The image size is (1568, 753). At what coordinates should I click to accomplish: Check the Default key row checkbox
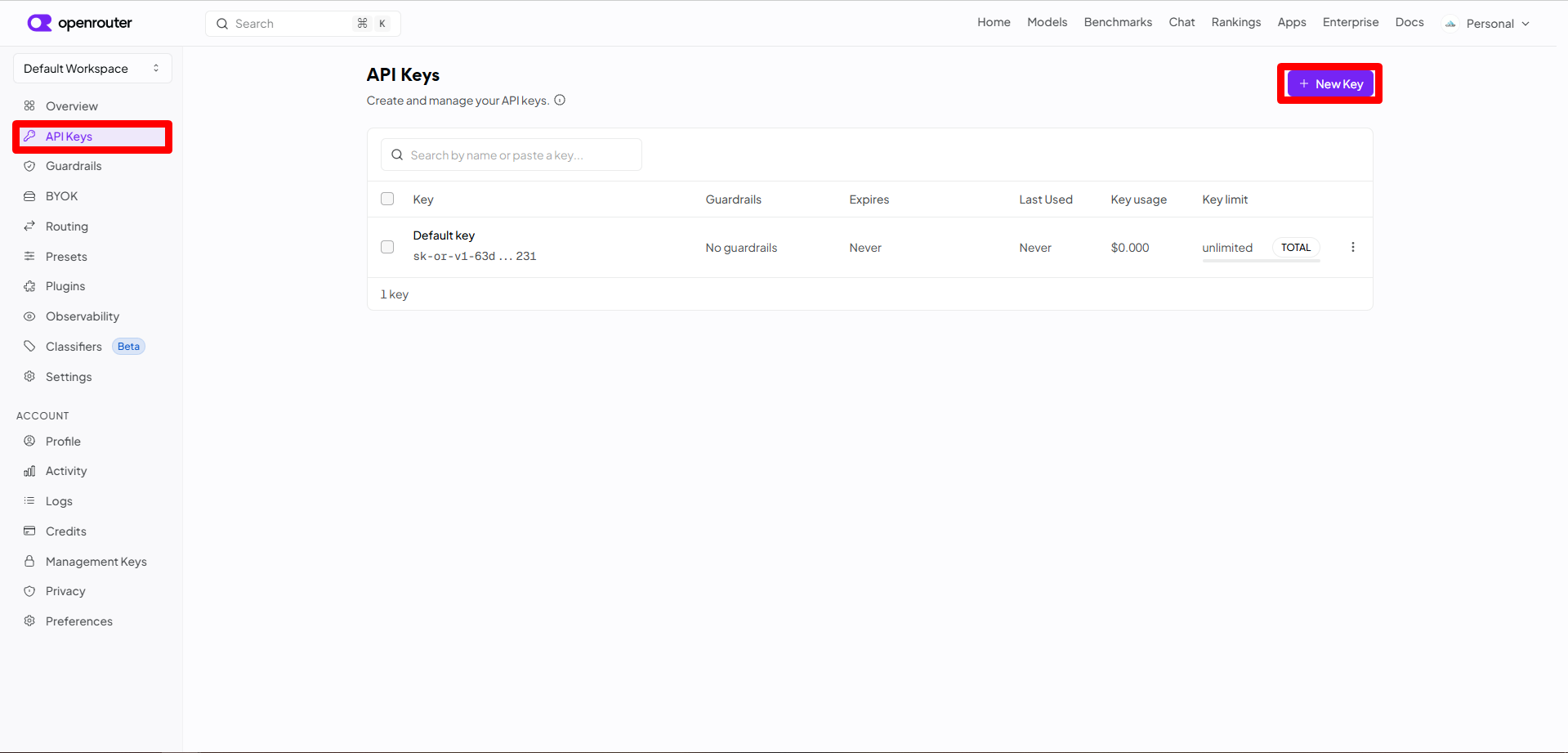pyautogui.click(x=387, y=247)
